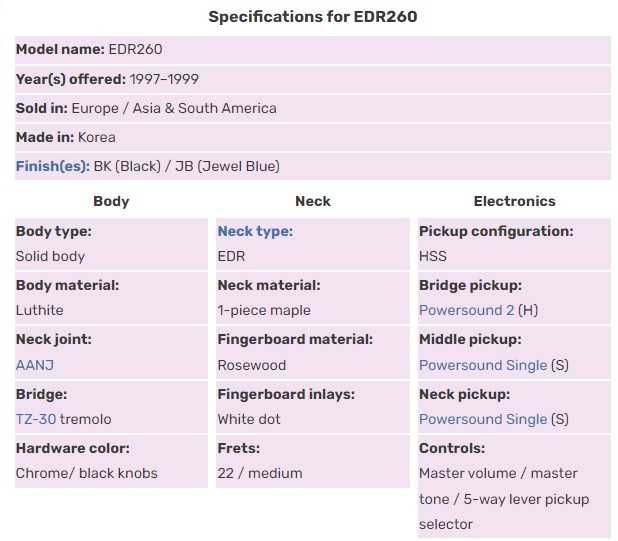618x541 pixels.
Task: Click the Electronics column header
Action: coord(514,201)
